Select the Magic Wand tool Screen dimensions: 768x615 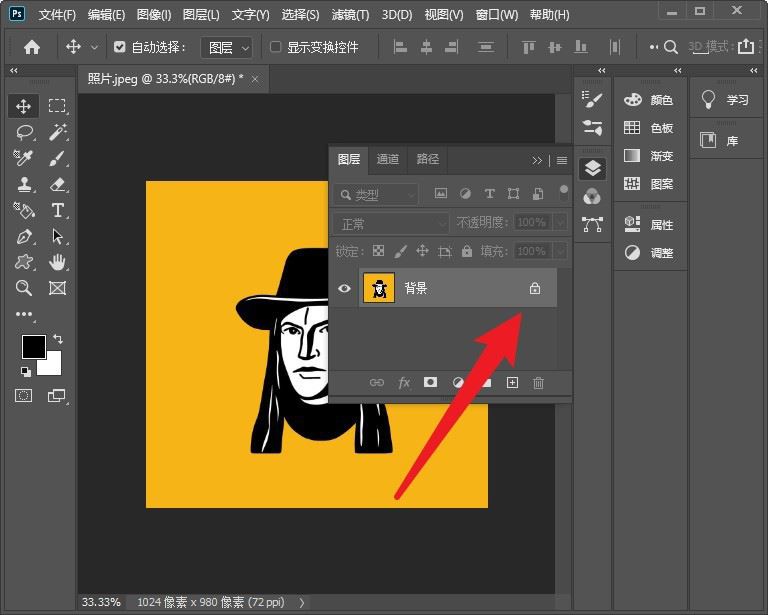coord(57,132)
